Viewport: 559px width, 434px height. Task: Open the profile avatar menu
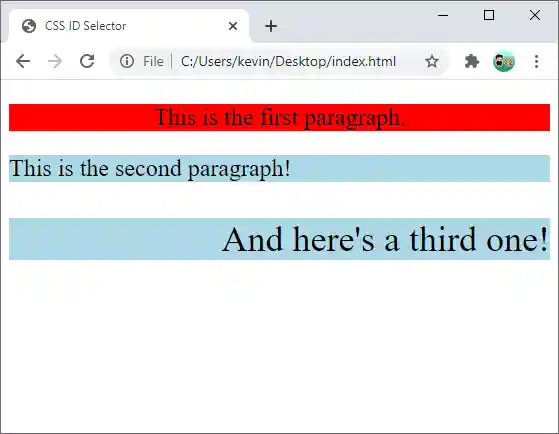[504, 61]
